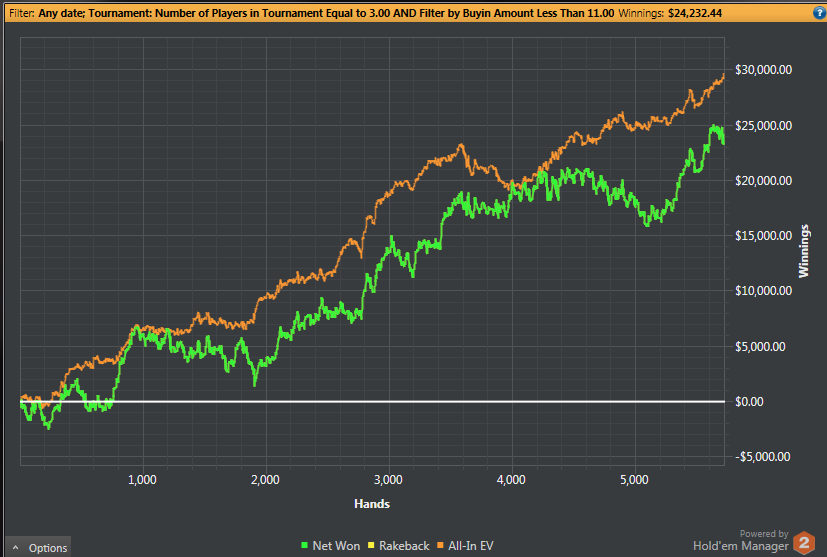The height and width of the screenshot is (557, 827).
Task: Click the Hands axis title
Action: [x=372, y=504]
